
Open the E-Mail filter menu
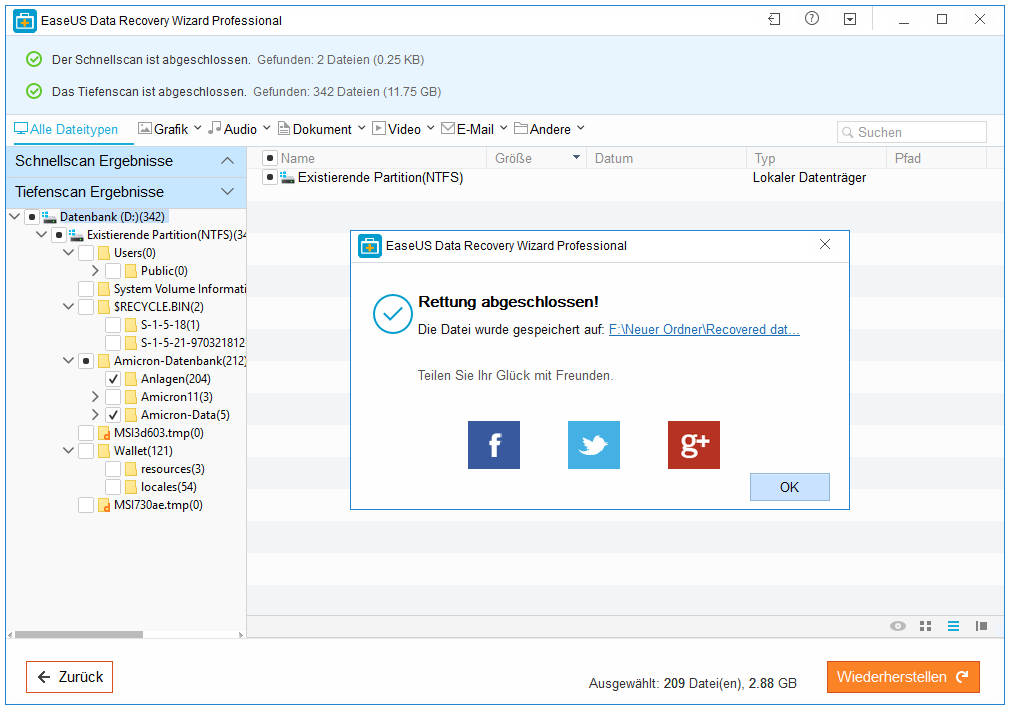(474, 129)
